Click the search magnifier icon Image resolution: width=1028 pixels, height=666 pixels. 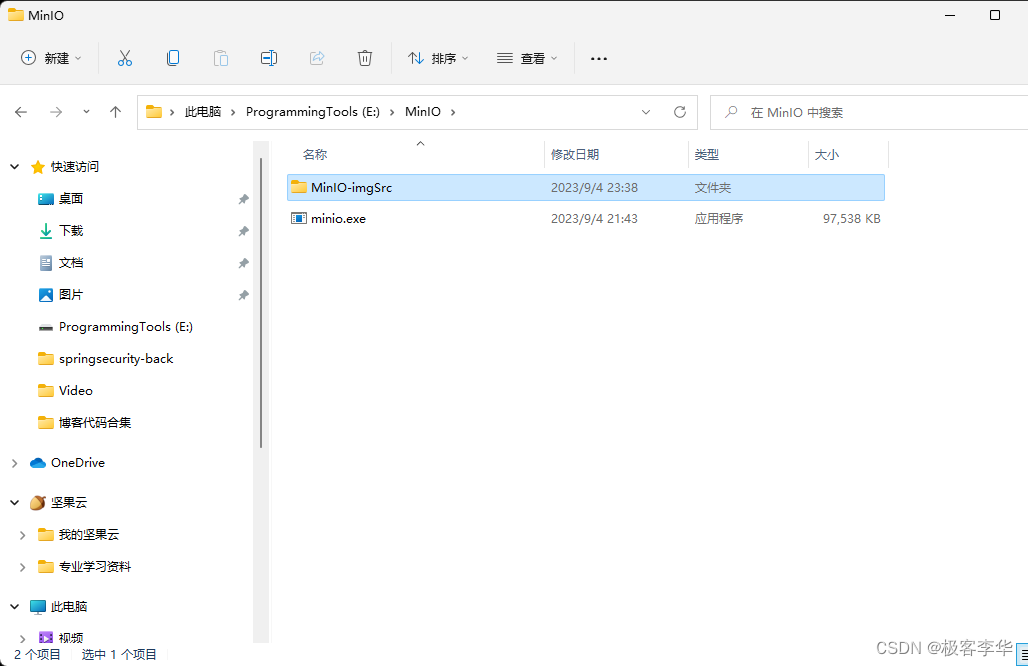click(731, 112)
